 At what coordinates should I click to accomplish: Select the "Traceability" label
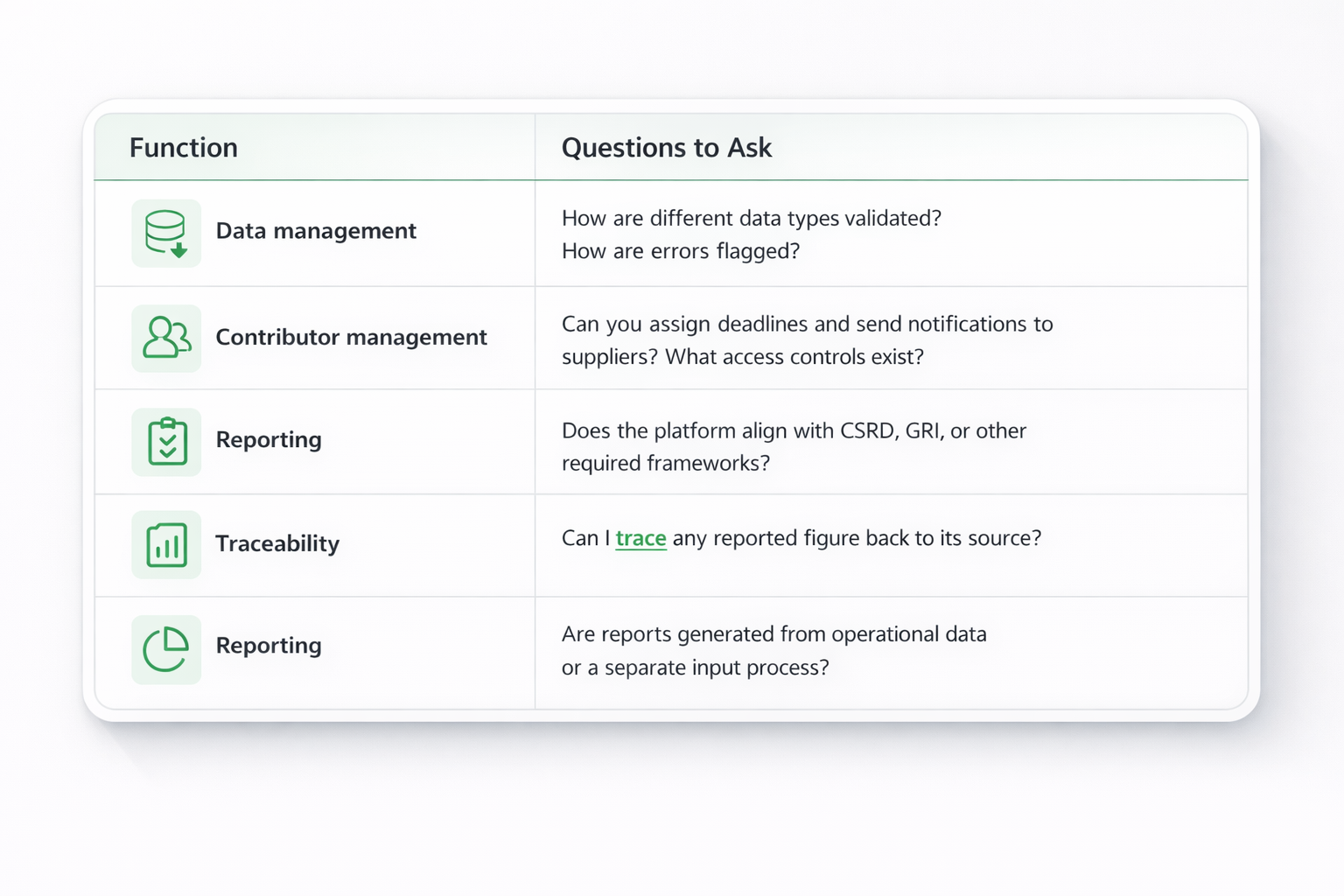point(277,544)
